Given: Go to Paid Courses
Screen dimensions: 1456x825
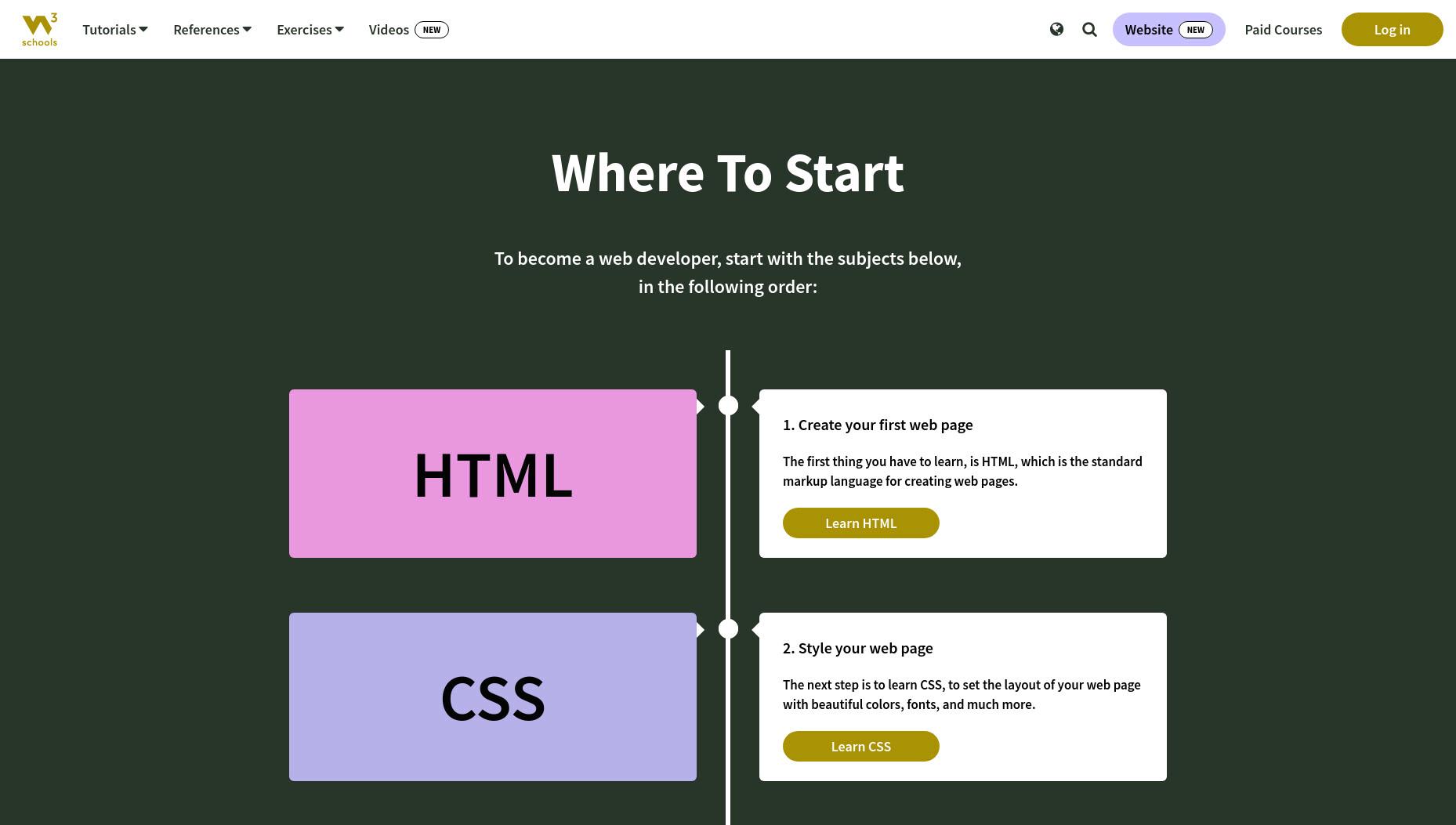Looking at the screenshot, I should point(1283,29).
